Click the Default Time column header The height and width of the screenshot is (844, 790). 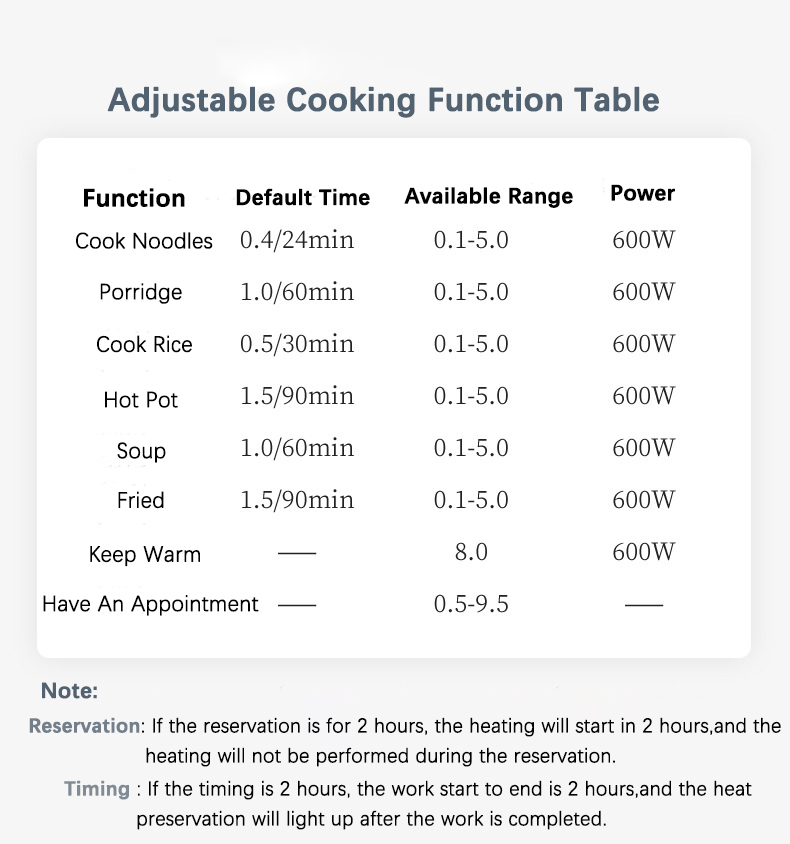303,197
